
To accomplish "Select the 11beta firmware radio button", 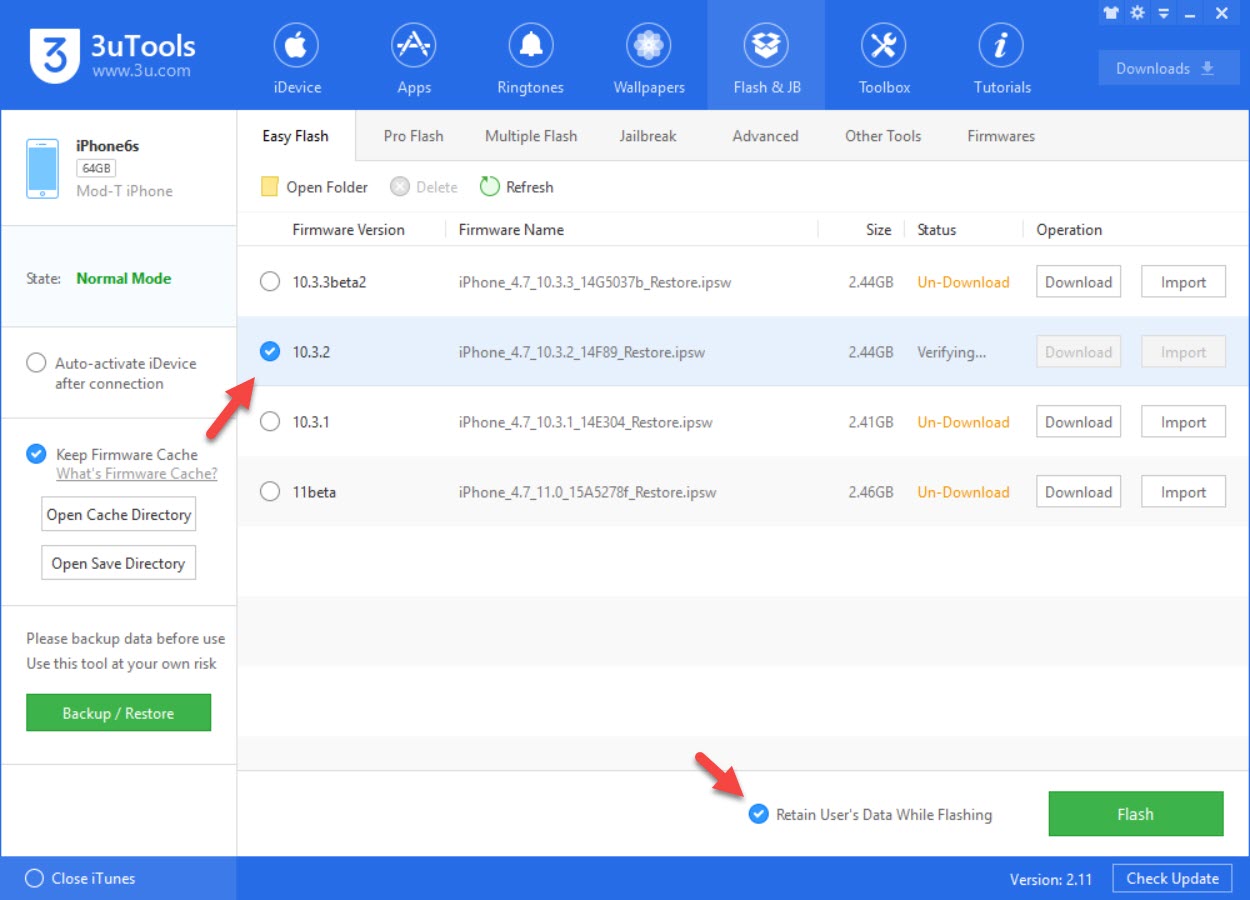I will point(270,492).
